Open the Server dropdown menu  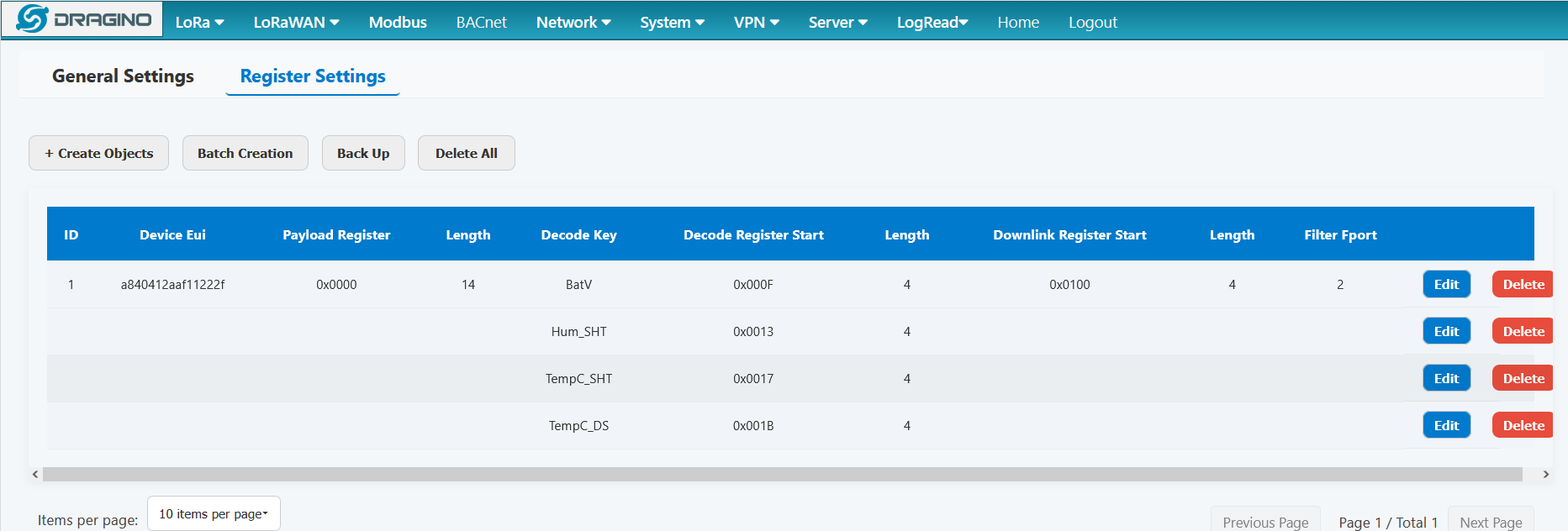tap(837, 23)
